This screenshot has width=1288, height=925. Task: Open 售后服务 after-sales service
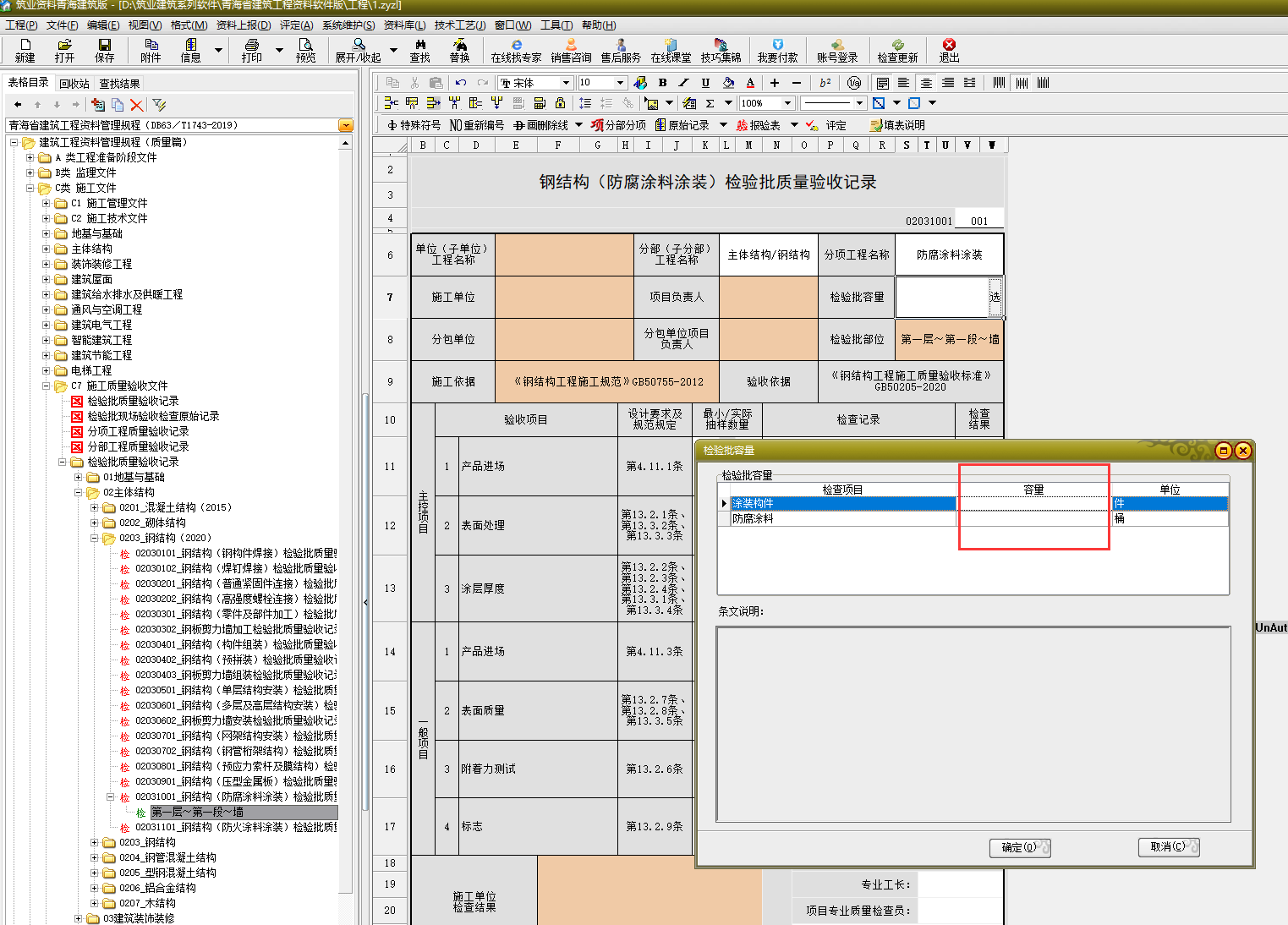coord(621,51)
